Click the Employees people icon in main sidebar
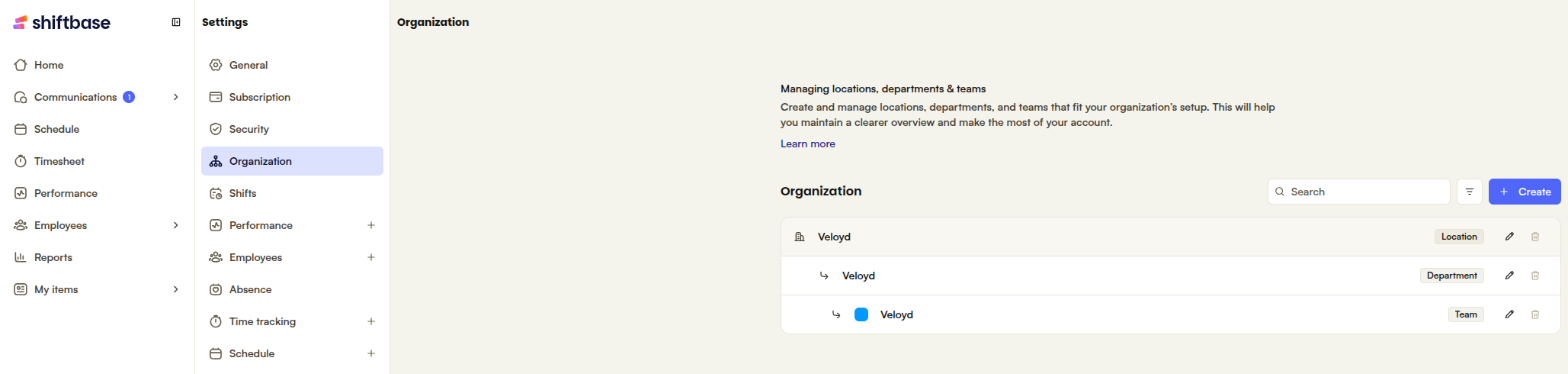Image resolution: width=1568 pixels, height=374 pixels. click(x=20, y=225)
